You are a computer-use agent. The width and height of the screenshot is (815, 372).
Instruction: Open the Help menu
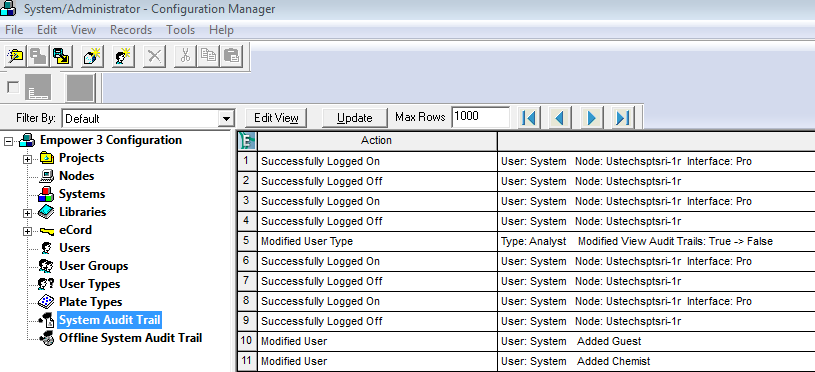221,30
